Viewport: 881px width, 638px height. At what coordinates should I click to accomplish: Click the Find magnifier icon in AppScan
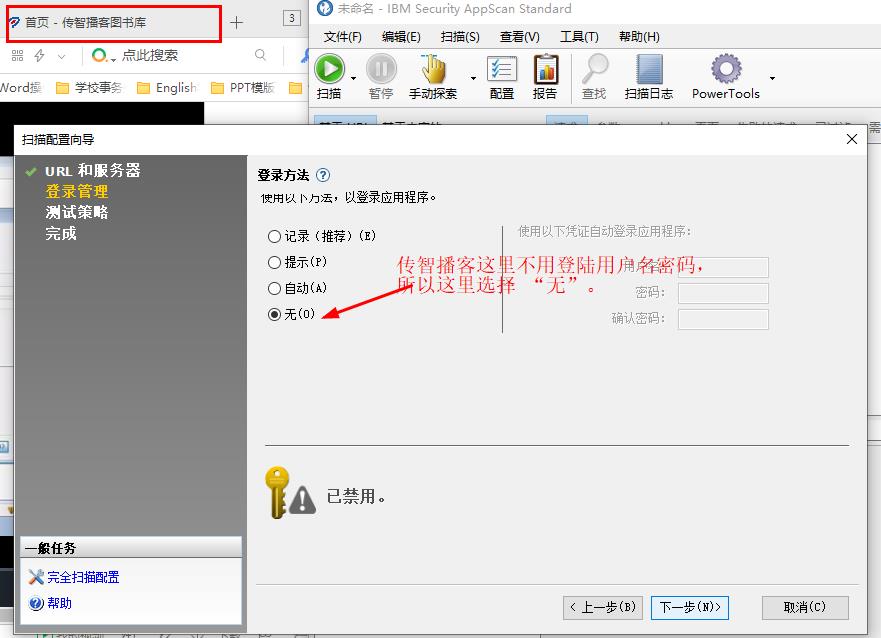click(x=594, y=69)
